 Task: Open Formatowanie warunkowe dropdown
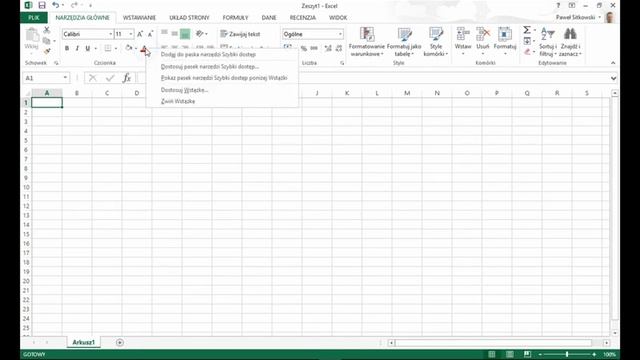[x=367, y=42]
